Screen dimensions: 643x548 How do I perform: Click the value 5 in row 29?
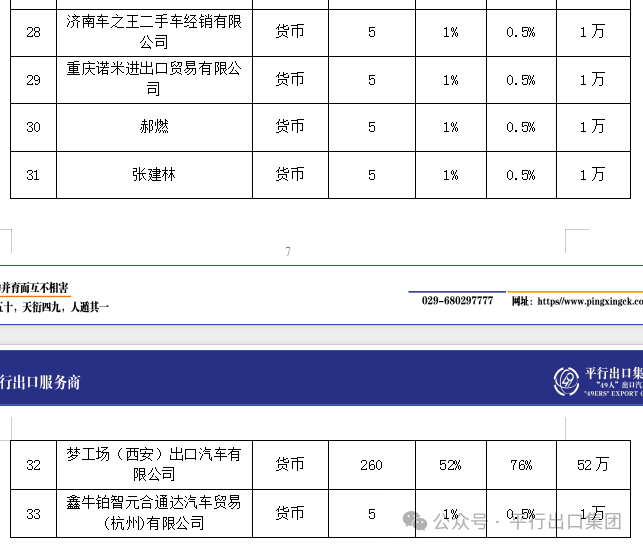point(372,80)
